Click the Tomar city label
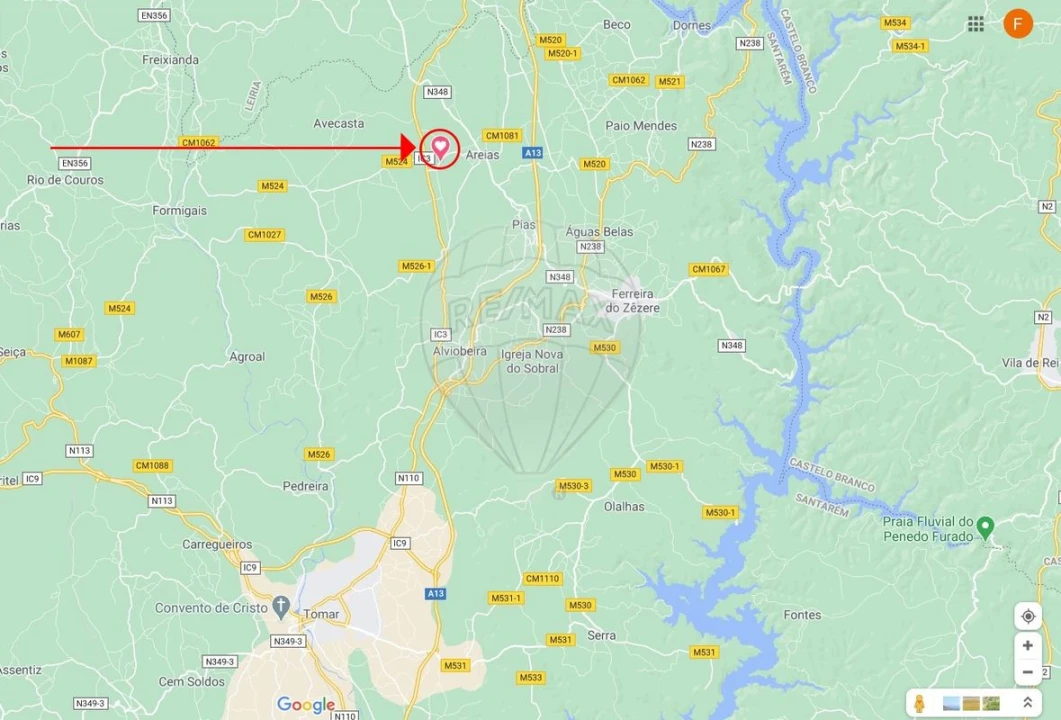 pos(321,614)
